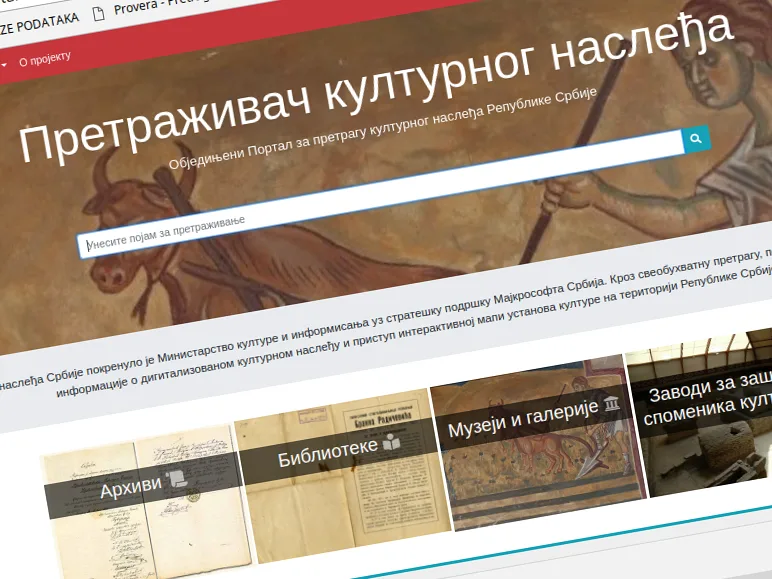Image resolution: width=772 pixels, height=579 pixels.
Task: Open the Архиви category label
Action: [130, 488]
